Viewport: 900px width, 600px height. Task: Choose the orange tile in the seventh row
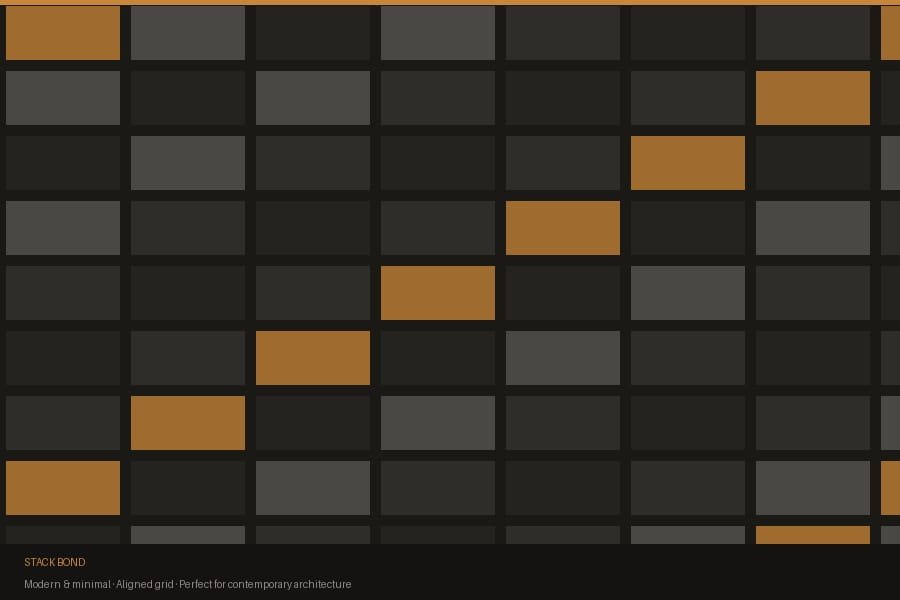187,423
